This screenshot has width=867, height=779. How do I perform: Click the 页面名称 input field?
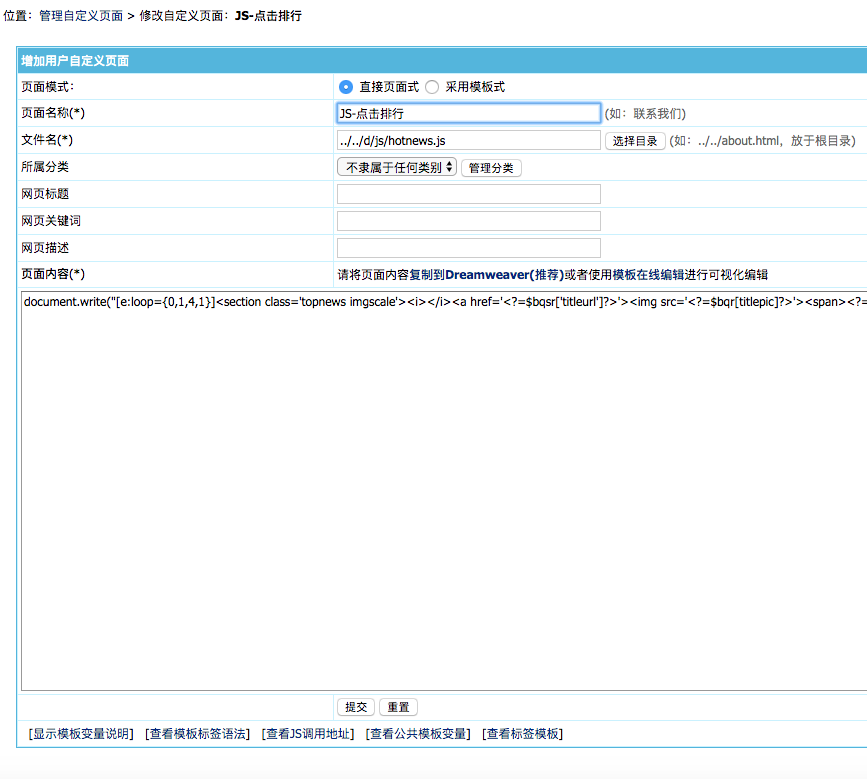click(x=468, y=114)
